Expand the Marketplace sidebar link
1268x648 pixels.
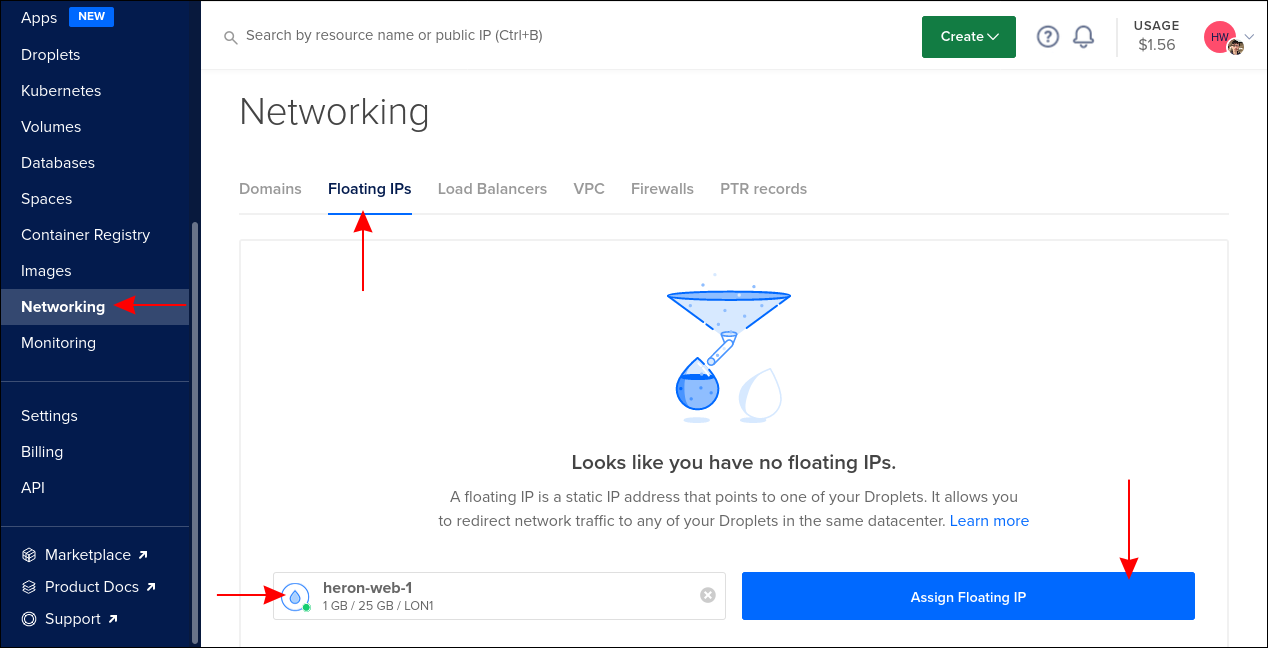pyautogui.click(x=89, y=554)
